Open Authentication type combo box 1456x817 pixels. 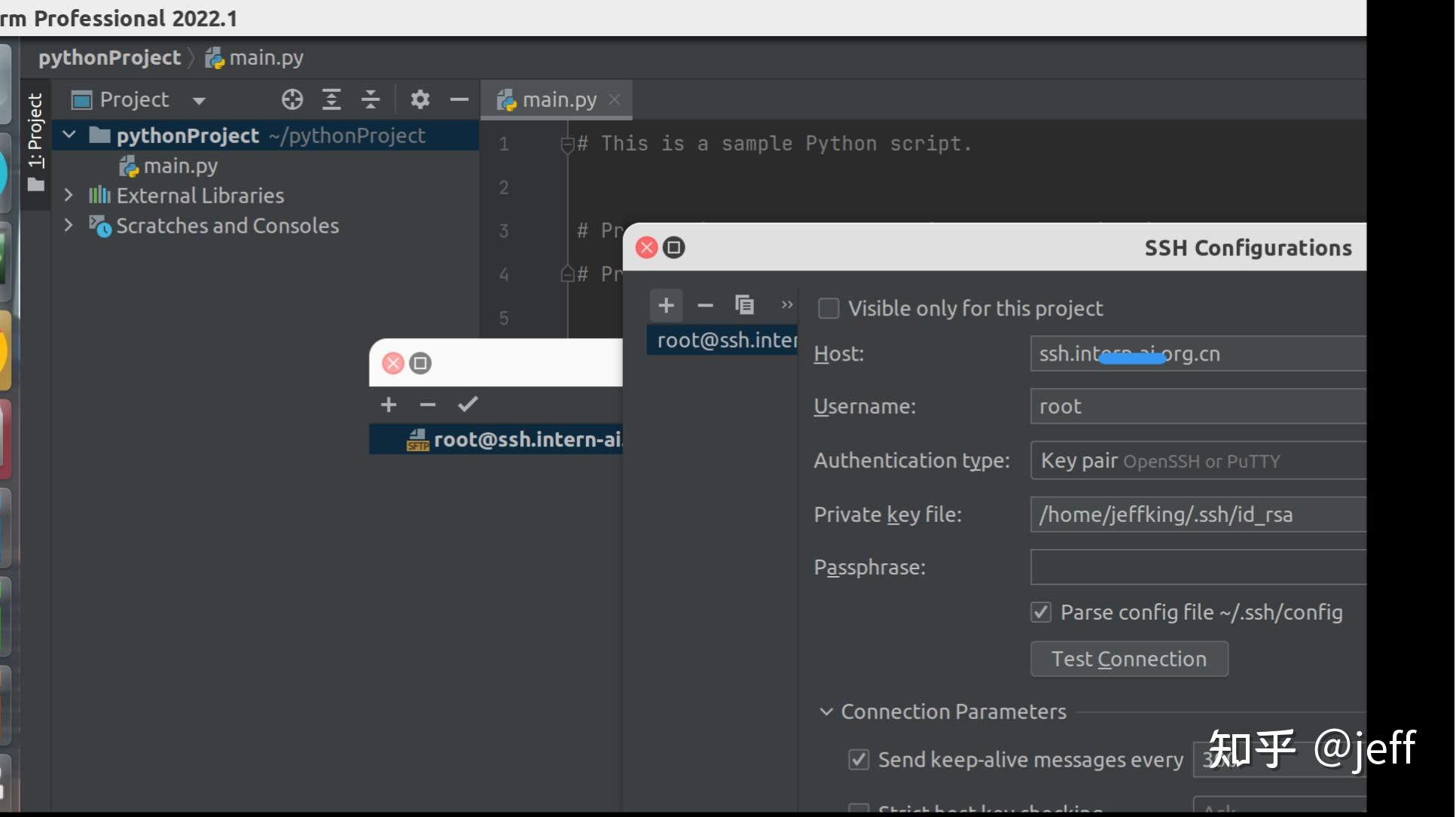coord(1198,461)
